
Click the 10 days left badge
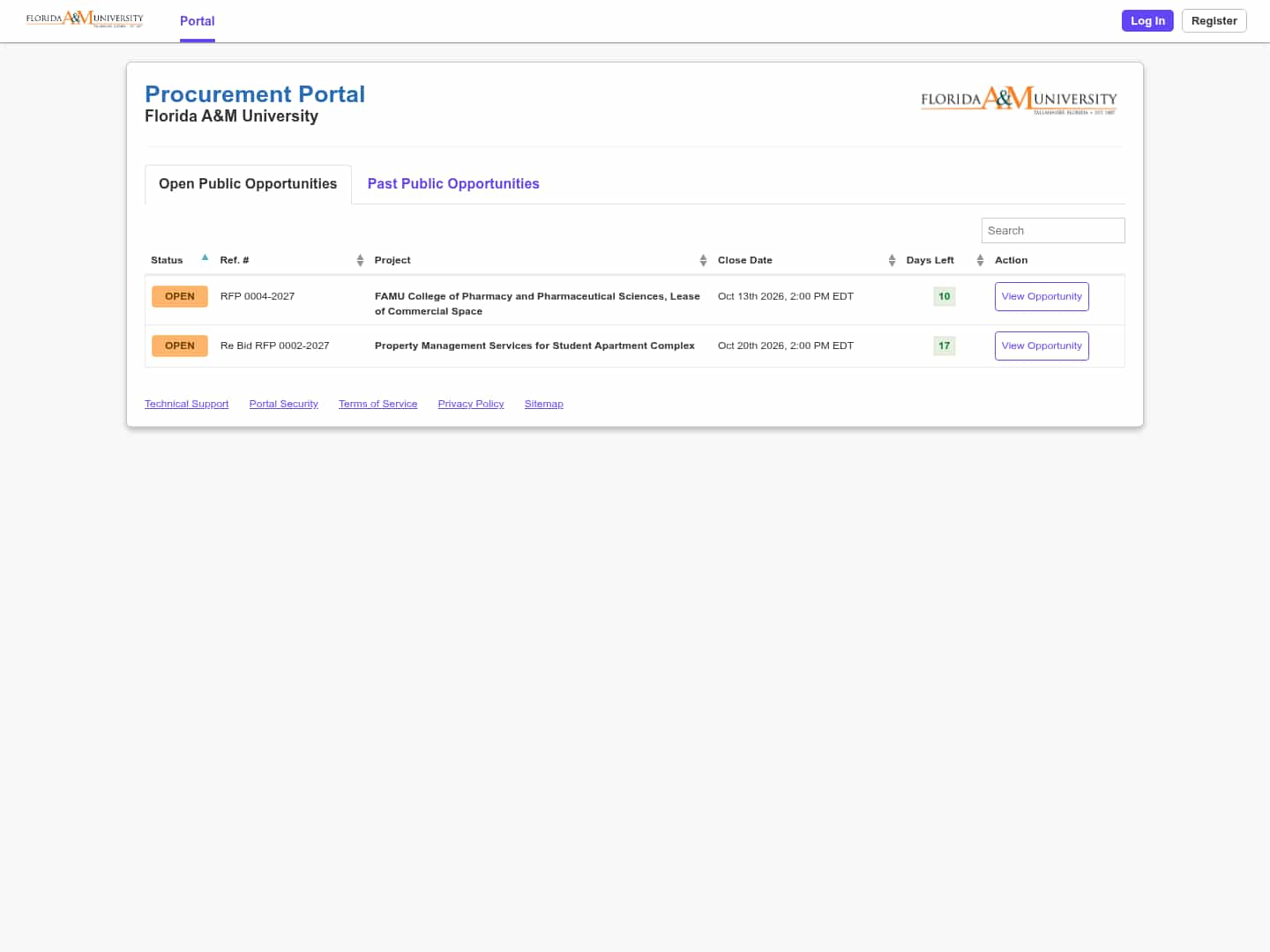(945, 297)
